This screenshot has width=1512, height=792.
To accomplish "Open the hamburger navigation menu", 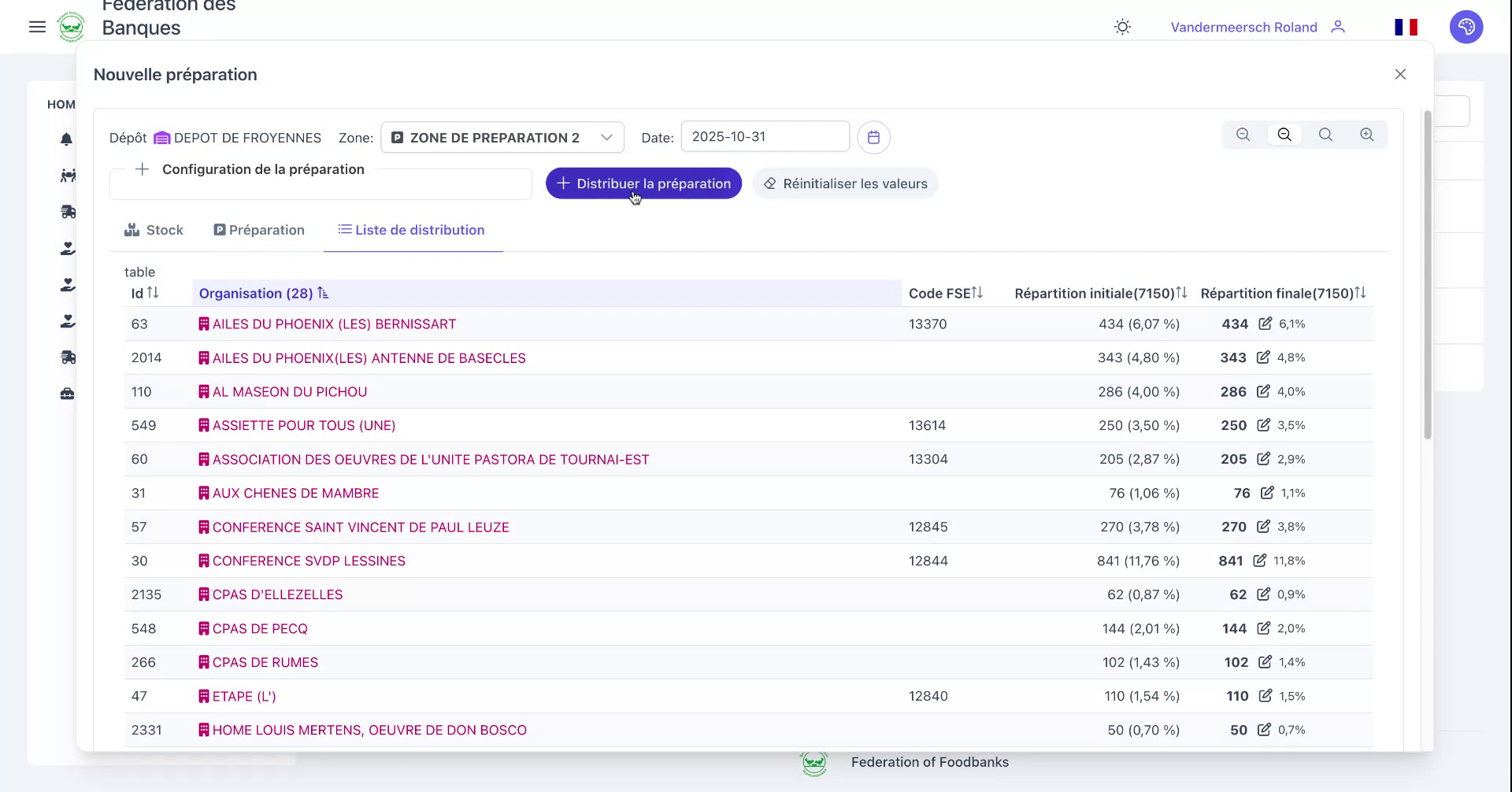I will coord(37,26).
